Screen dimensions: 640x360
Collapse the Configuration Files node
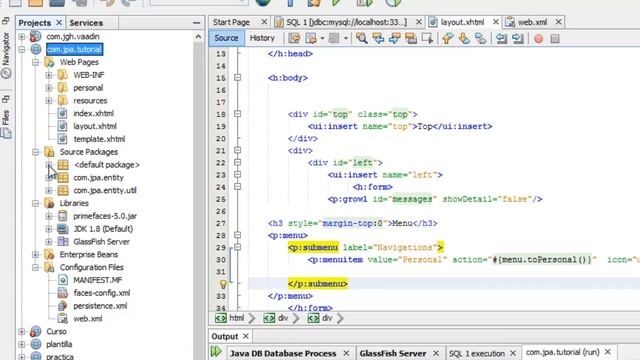coord(36,267)
